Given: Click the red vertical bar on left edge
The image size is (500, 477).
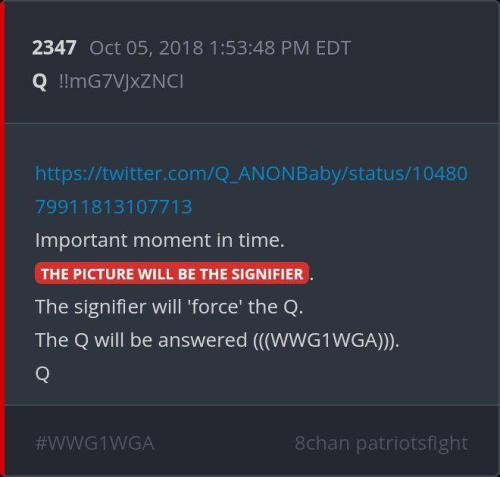Looking at the screenshot, I should (x=2, y=238).
